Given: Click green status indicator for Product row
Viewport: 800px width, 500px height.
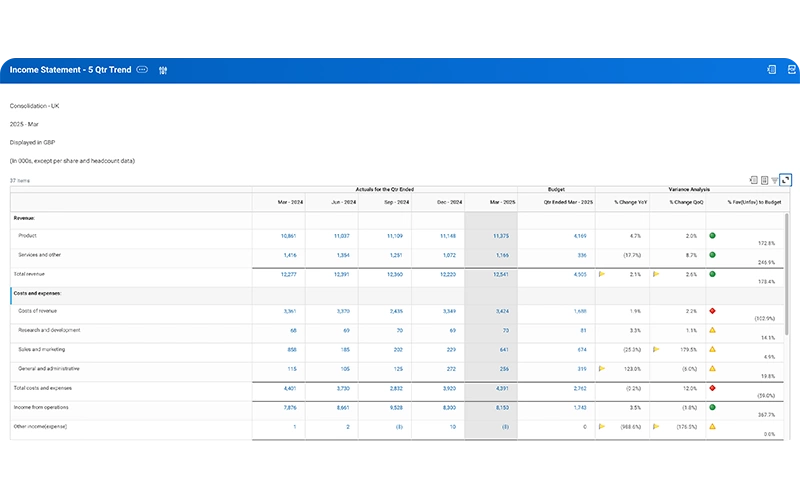Looking at the screenshot, I should click(712, 236).
